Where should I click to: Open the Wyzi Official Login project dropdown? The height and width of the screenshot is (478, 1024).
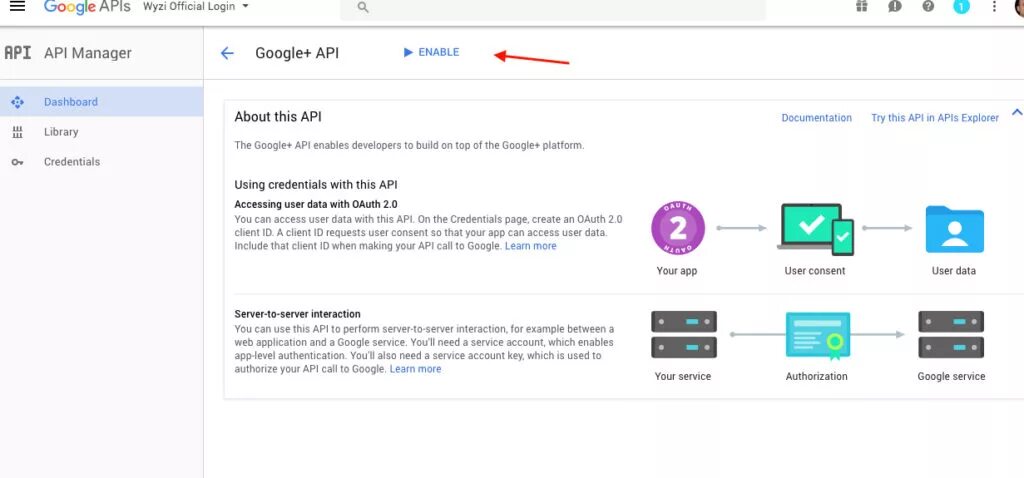tap(196, 6)
